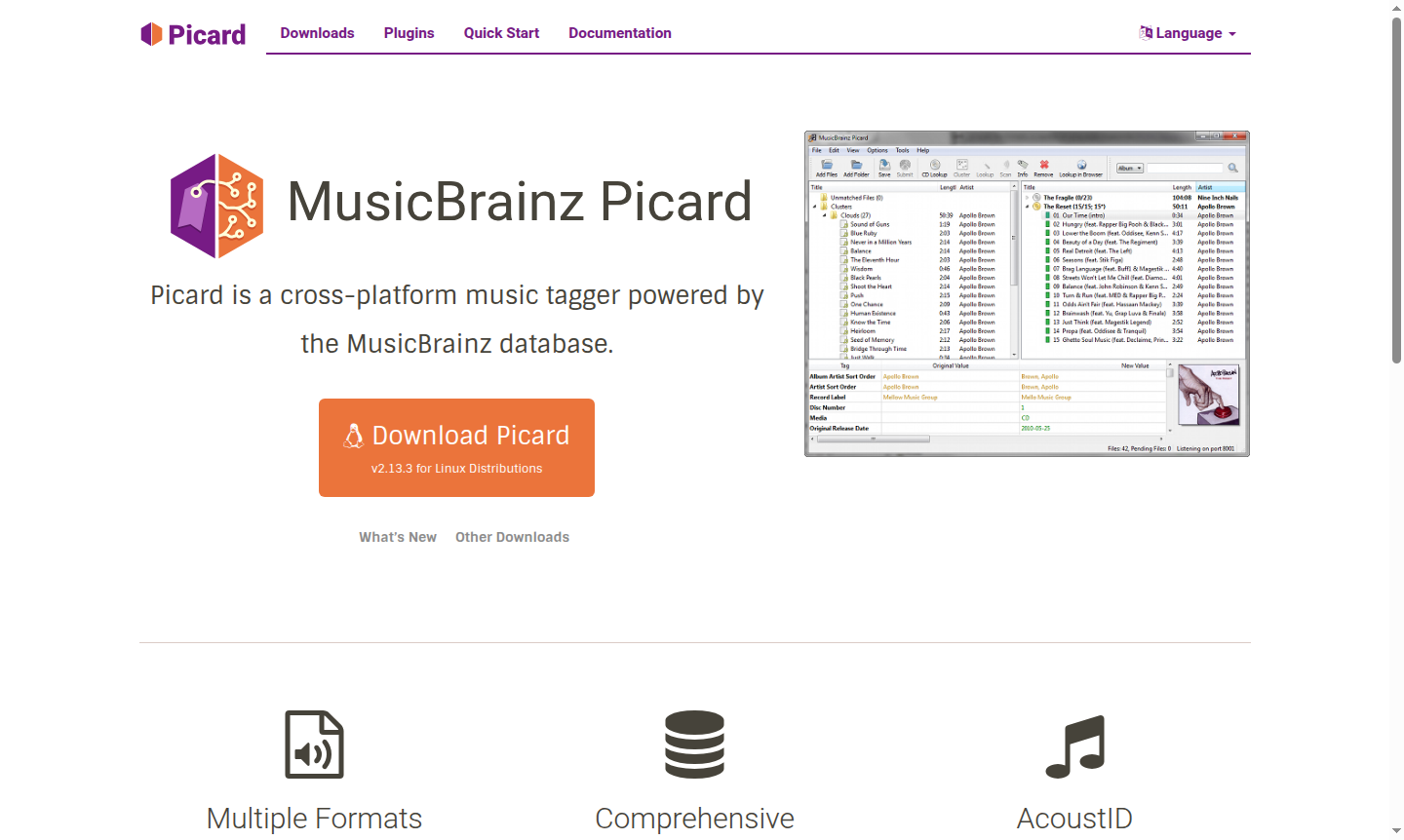This screenshot has width=1404, height=840.
Task: Click the Lookup in Browser globe icon
Action: coord(1080,166)
